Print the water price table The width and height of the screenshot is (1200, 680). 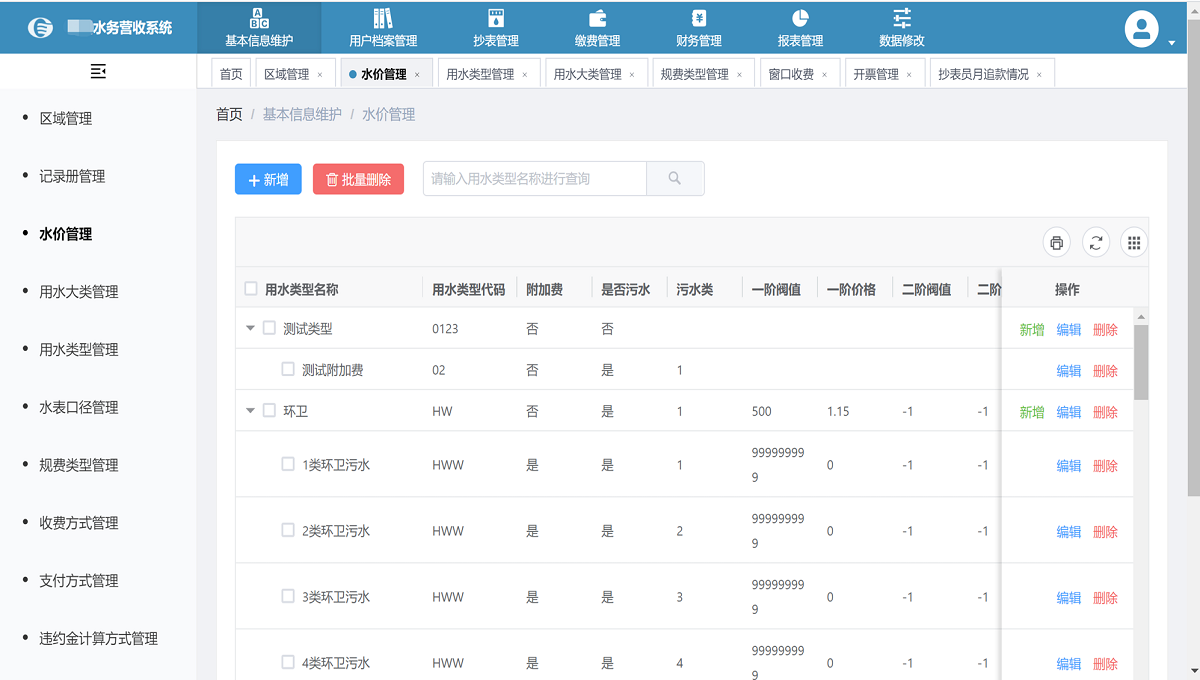[1056, 242]
